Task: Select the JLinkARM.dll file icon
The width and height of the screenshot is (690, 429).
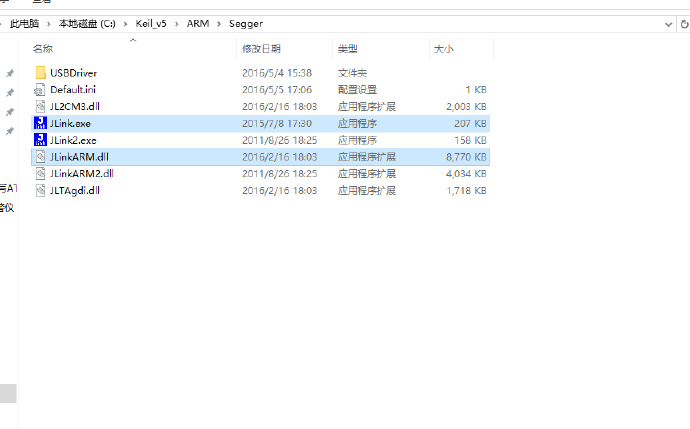Action: pos(40,157)
